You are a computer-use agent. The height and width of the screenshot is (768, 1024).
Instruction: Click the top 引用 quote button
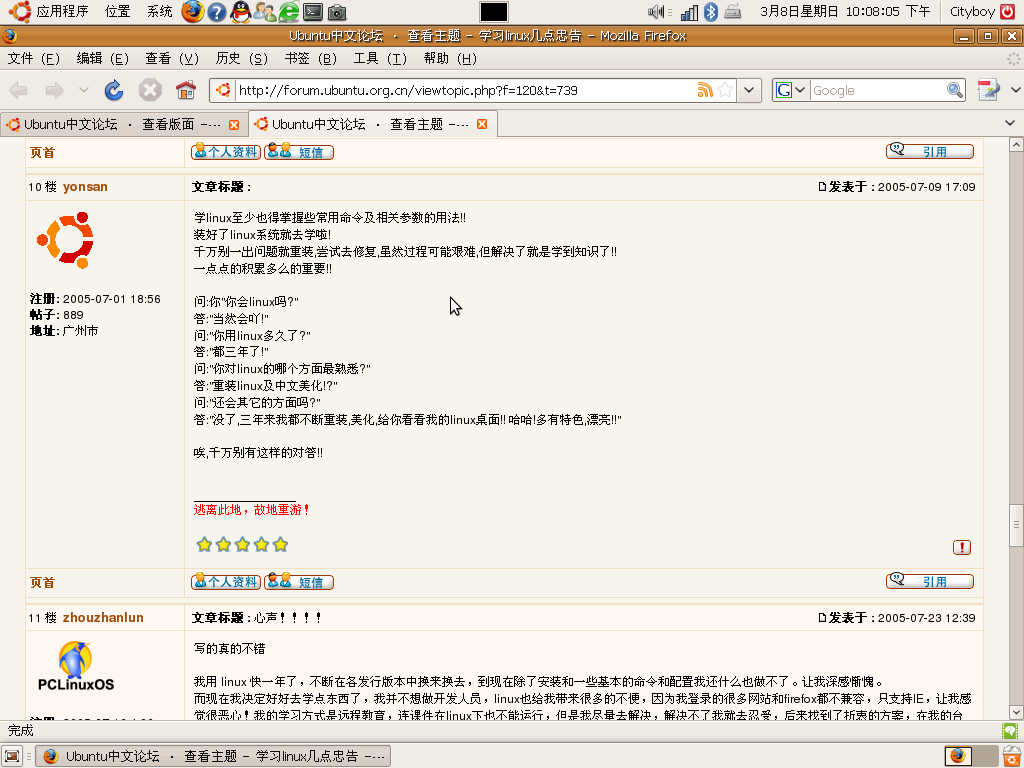point(929,151)
